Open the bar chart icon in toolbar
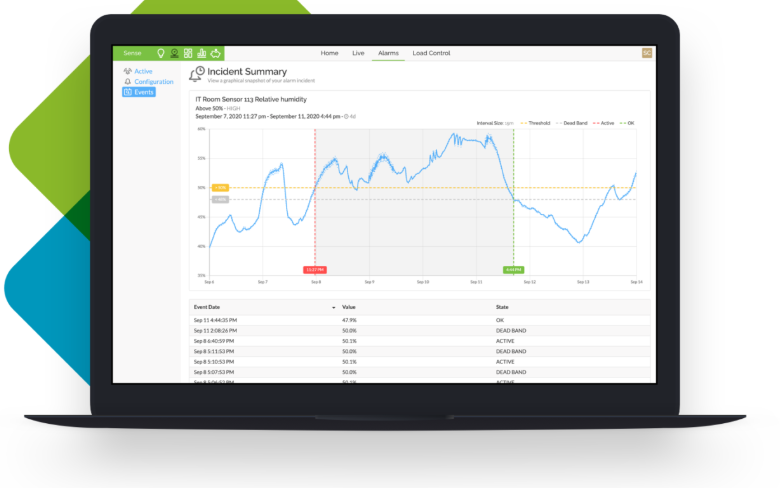Image resolution: width=780 pixels, height=488 pixels. click(201, 53)
